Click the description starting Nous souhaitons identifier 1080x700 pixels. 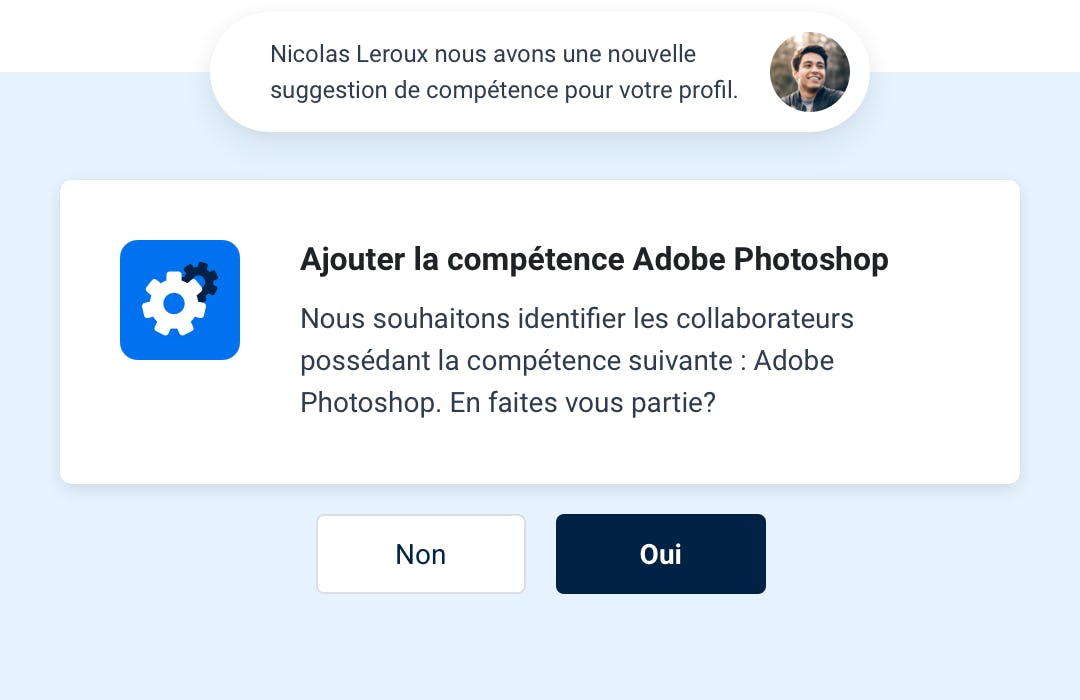577,360
